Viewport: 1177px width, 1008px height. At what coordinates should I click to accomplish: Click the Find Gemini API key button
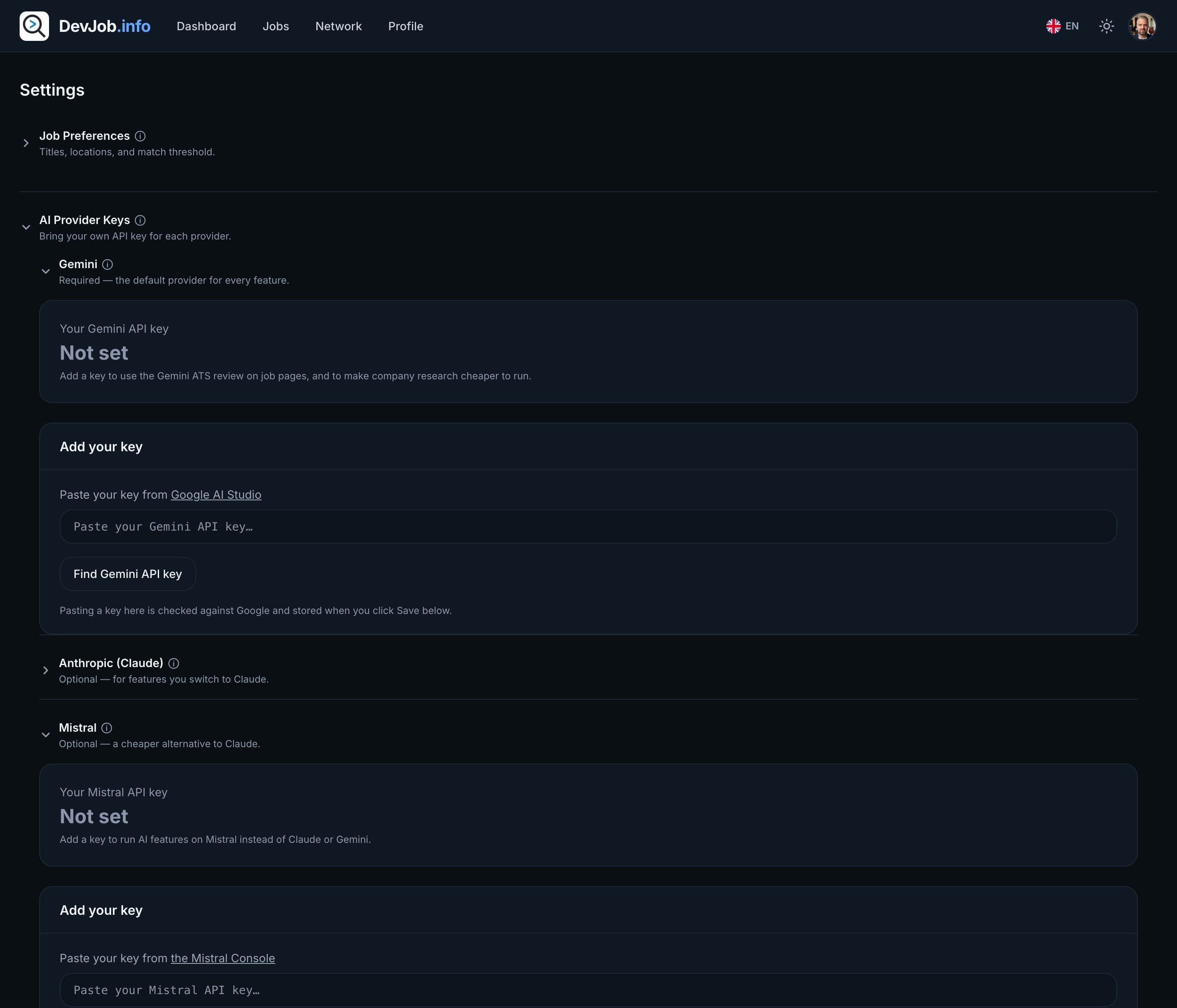tap(128, 574)
